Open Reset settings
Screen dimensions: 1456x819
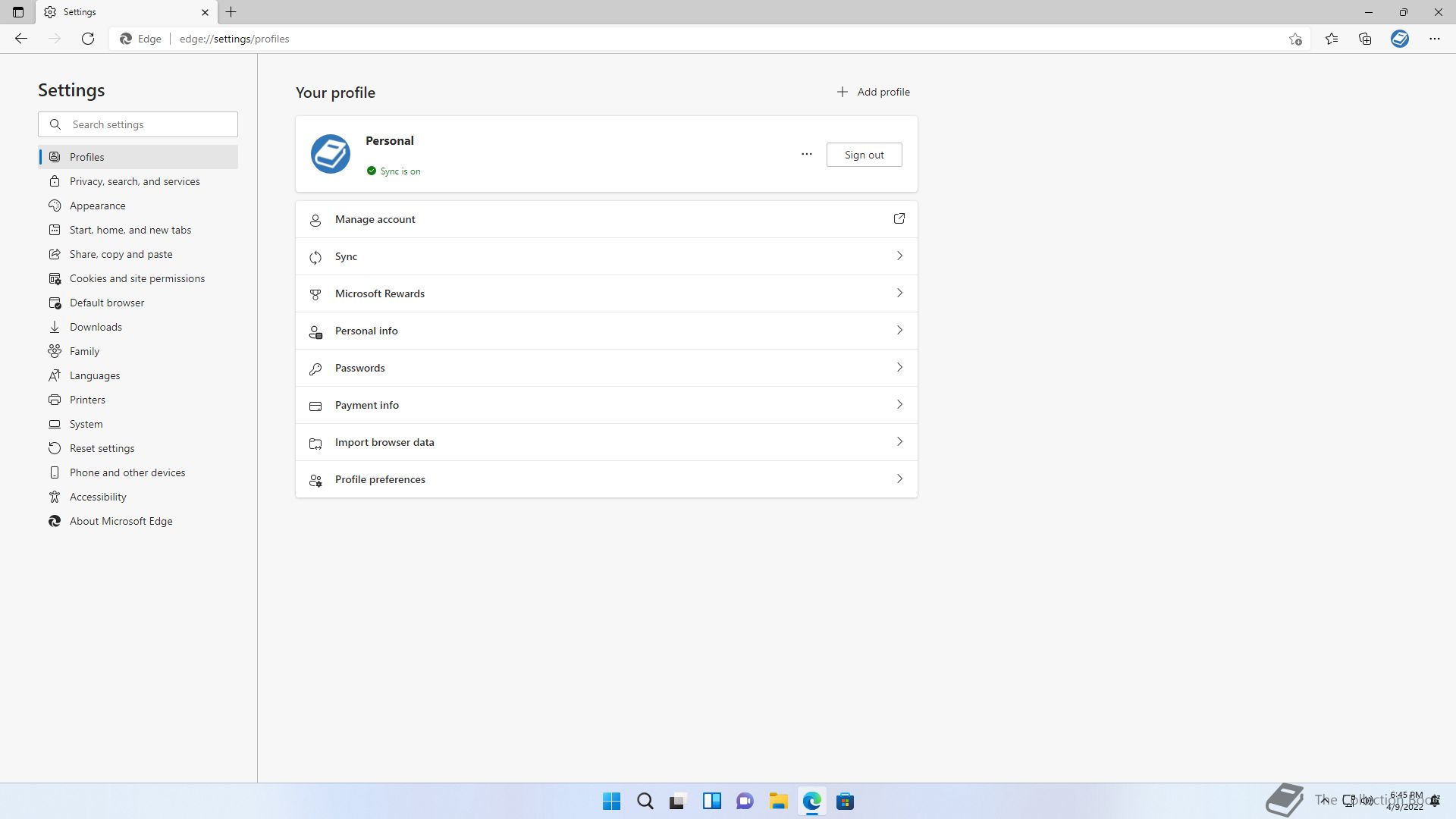[x=138, y=448]
